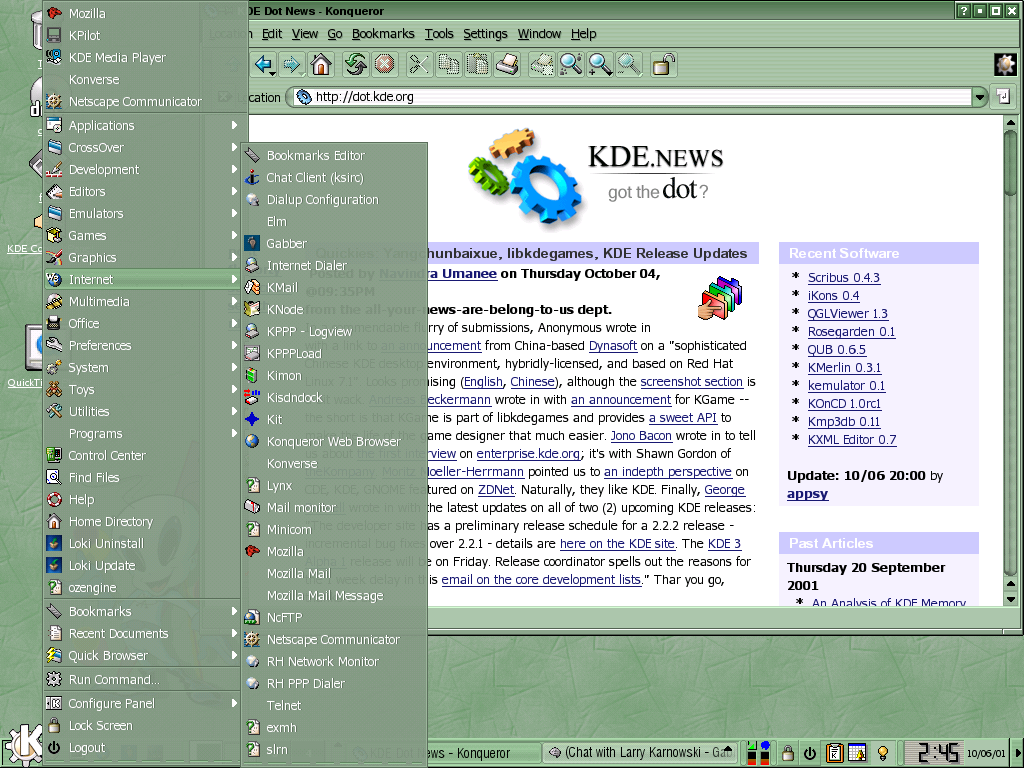
Task: Expand the Applications submenu
Action: (142, 125)
